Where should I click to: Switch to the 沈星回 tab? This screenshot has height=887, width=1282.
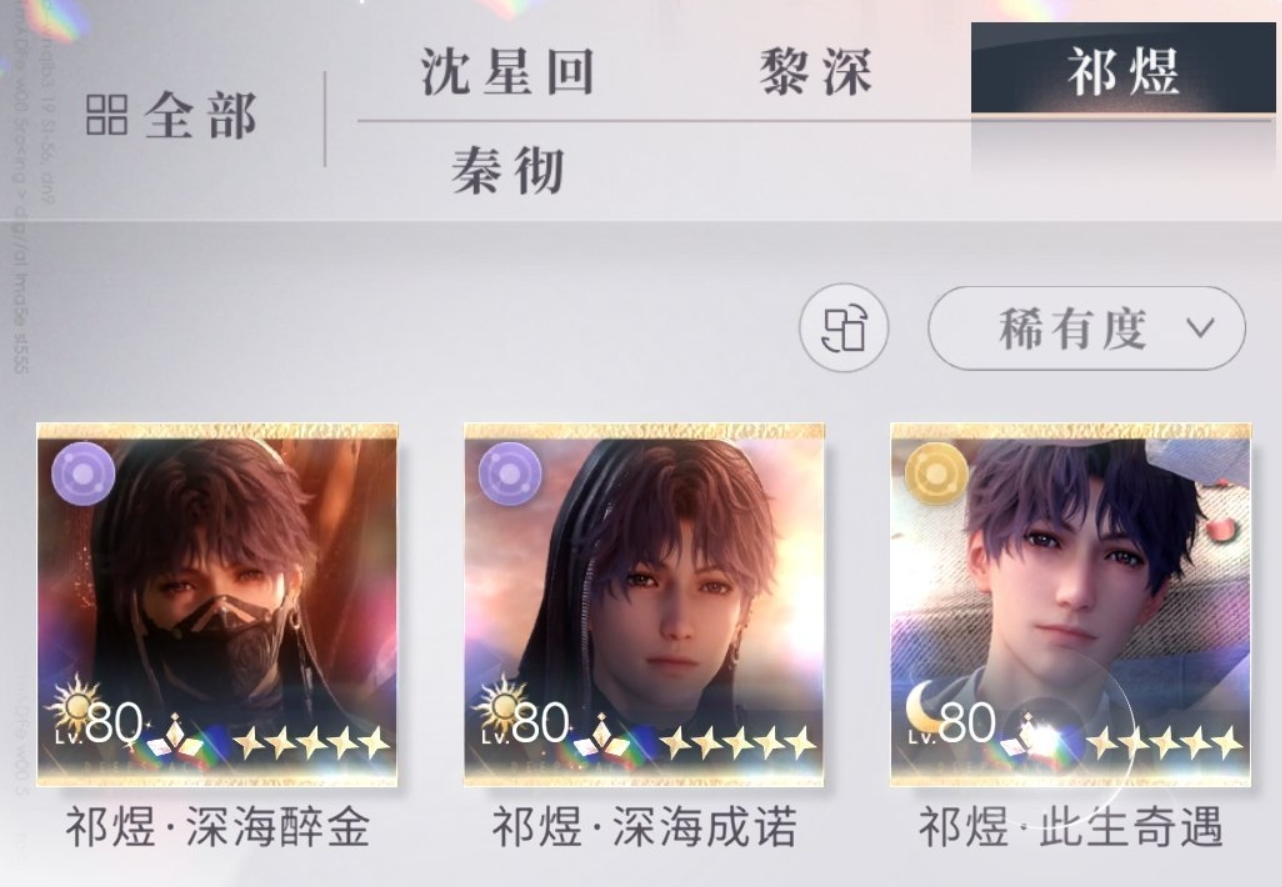(x=506, y=72)
